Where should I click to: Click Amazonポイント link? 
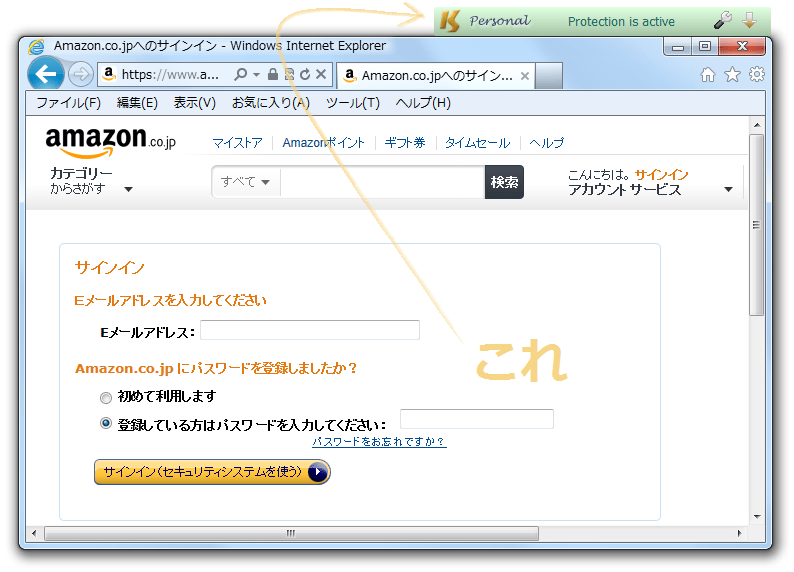pos(323,143)
